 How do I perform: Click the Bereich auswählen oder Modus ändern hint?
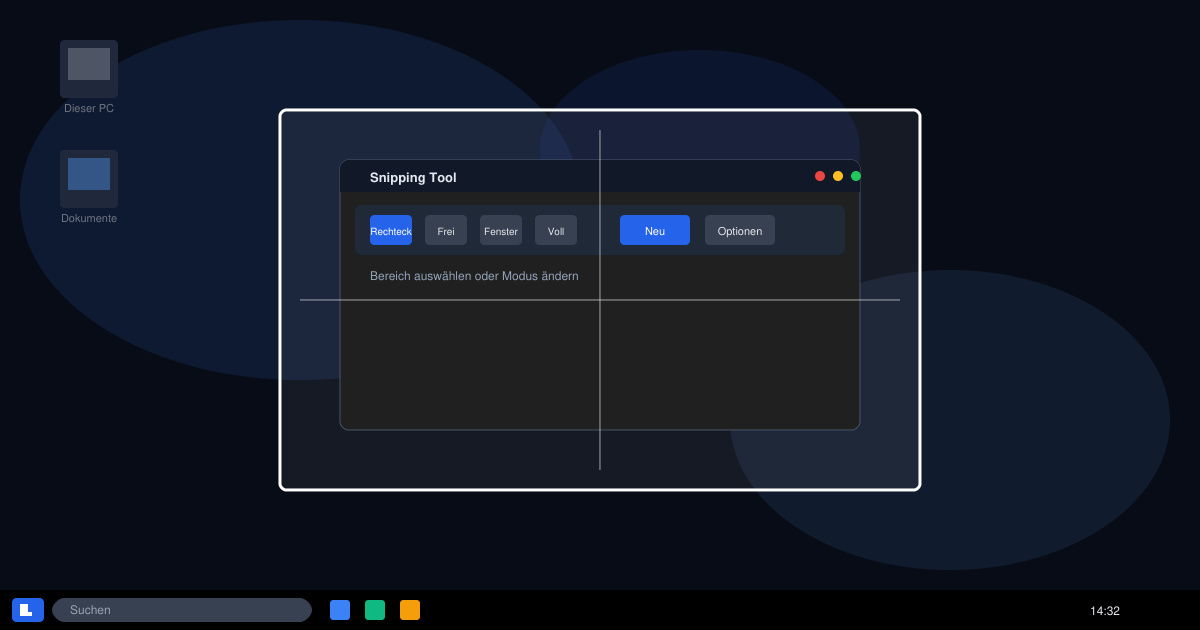(x=474, y=276)
